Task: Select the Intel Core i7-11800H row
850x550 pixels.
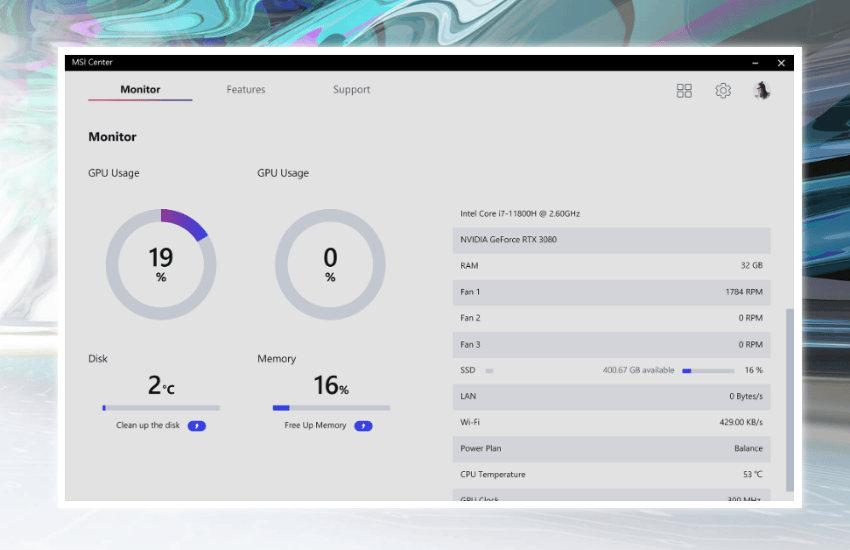Action: [x=611, y=213]
